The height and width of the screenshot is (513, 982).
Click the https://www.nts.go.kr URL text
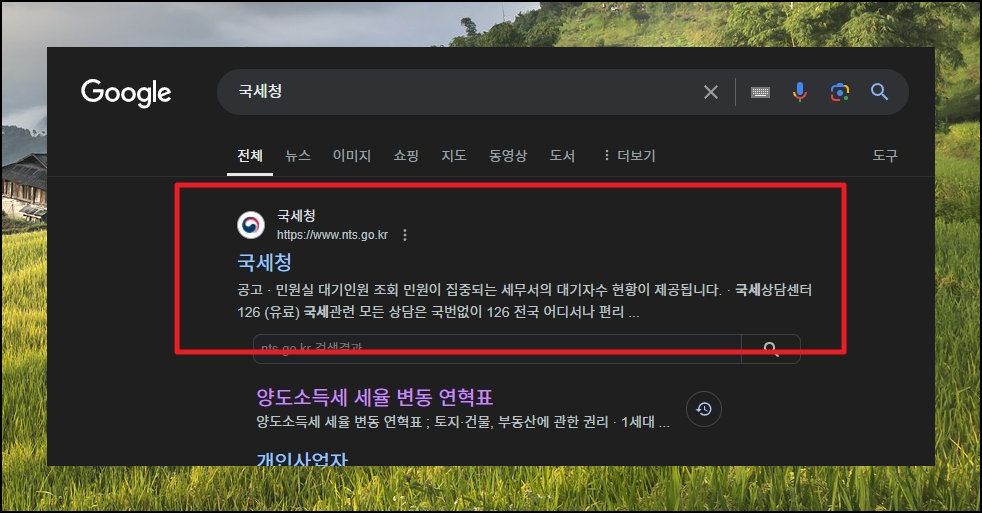tap(333, 235)
